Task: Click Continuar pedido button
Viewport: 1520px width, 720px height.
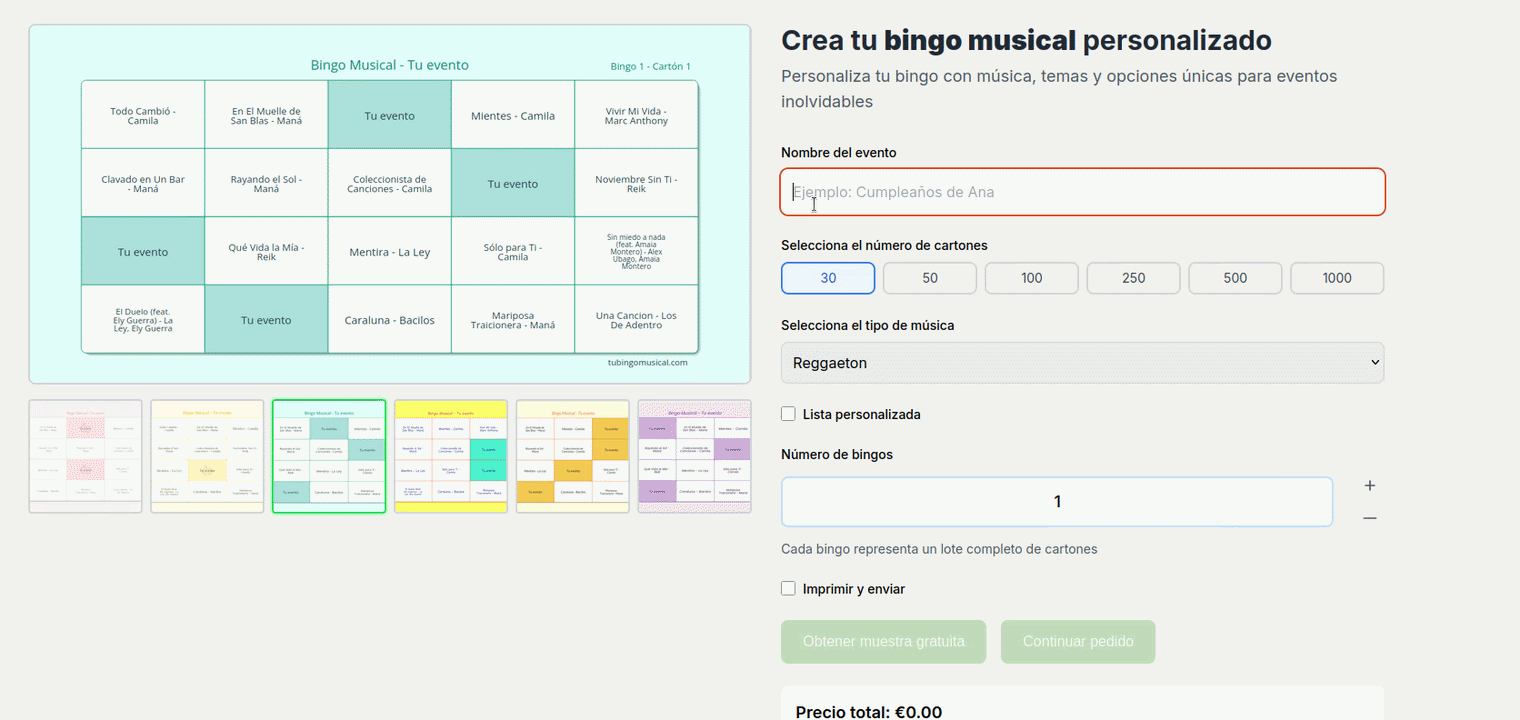Action: pyautogui.click(x=1078, y=642)
